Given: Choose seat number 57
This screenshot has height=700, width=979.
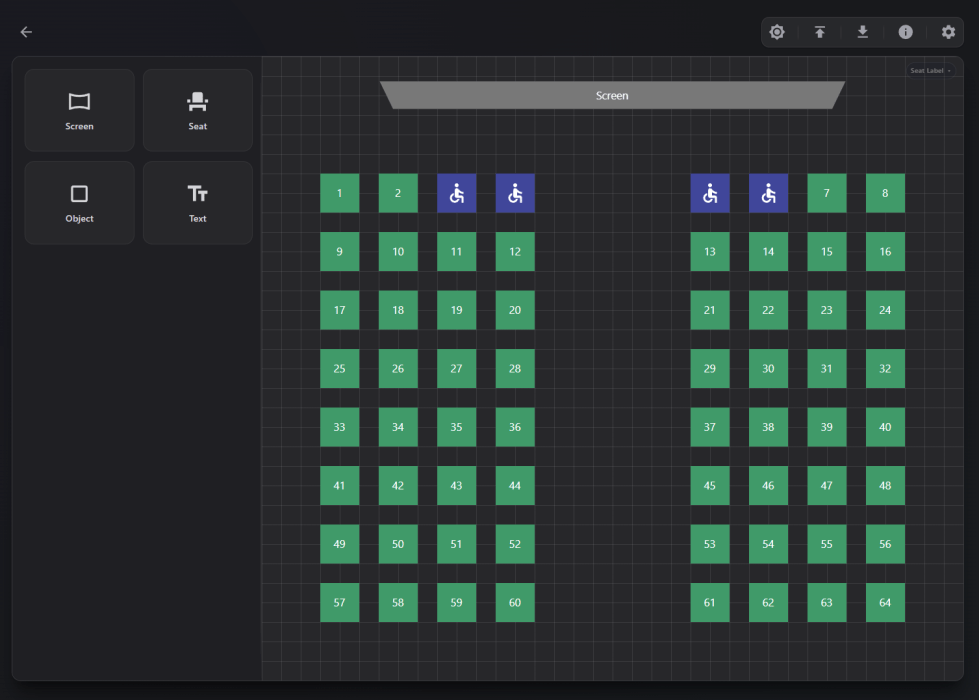Looking at the screenshot, I should (340, 603).
